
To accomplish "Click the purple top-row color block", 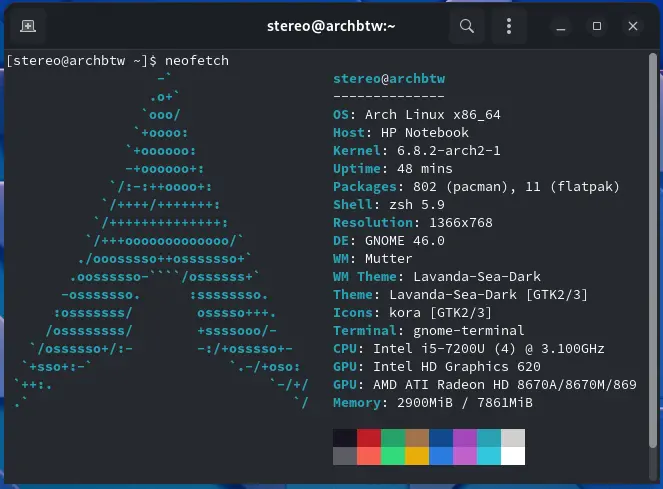I will point(465,438).
